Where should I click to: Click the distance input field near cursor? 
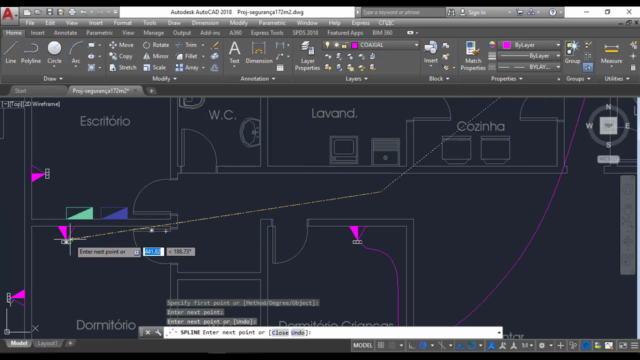pyautogui.click(x=153, y=252)
